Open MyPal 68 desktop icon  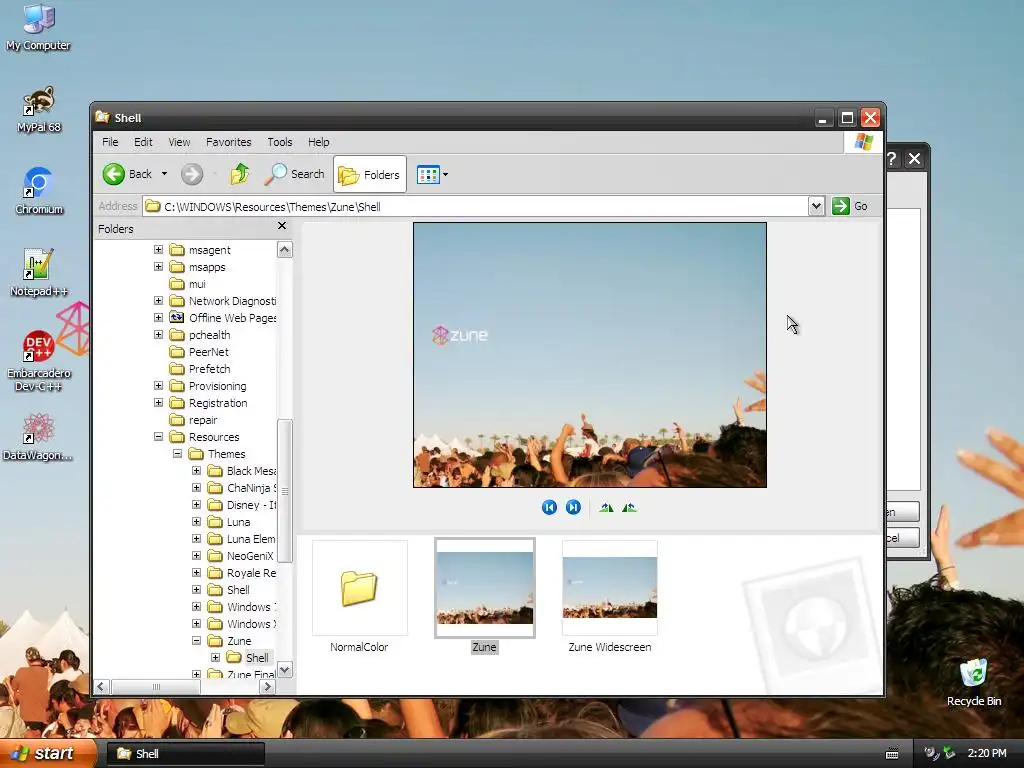(39, 110)
